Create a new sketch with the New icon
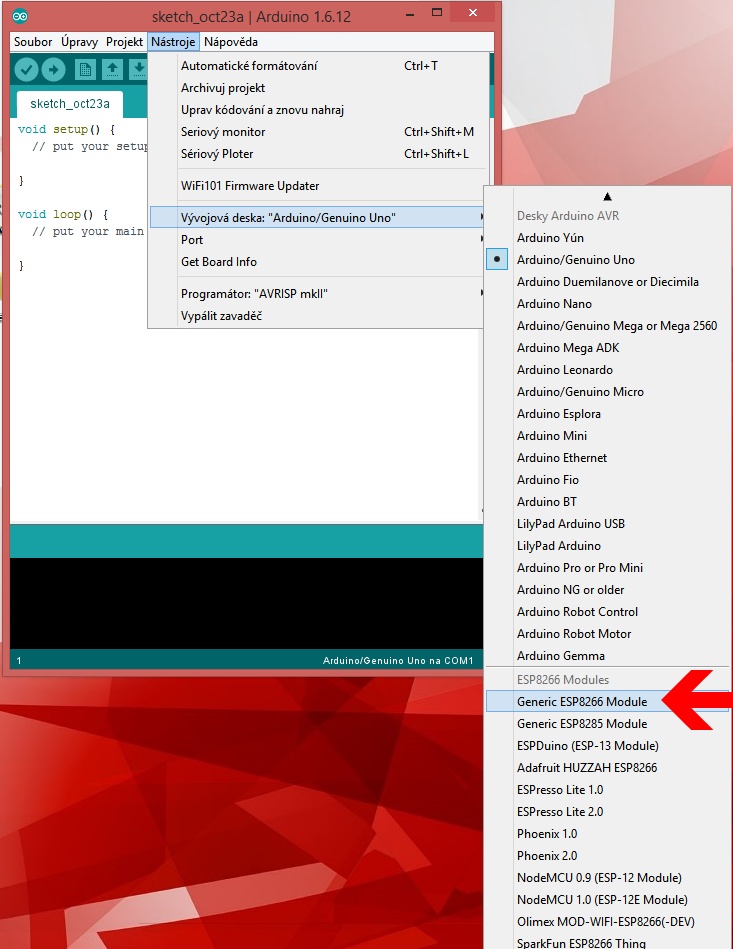This screenshot has width=733, height=949. point(85,69)
